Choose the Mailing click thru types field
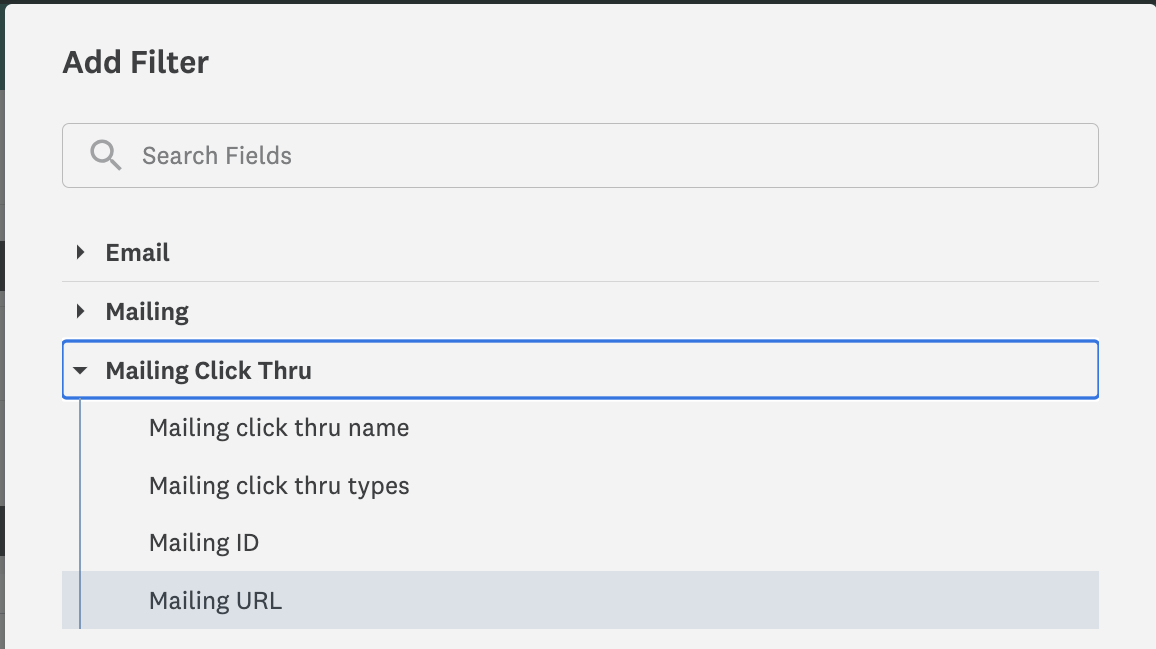This screenshot has width=1156, height=649. click(279, 485)
